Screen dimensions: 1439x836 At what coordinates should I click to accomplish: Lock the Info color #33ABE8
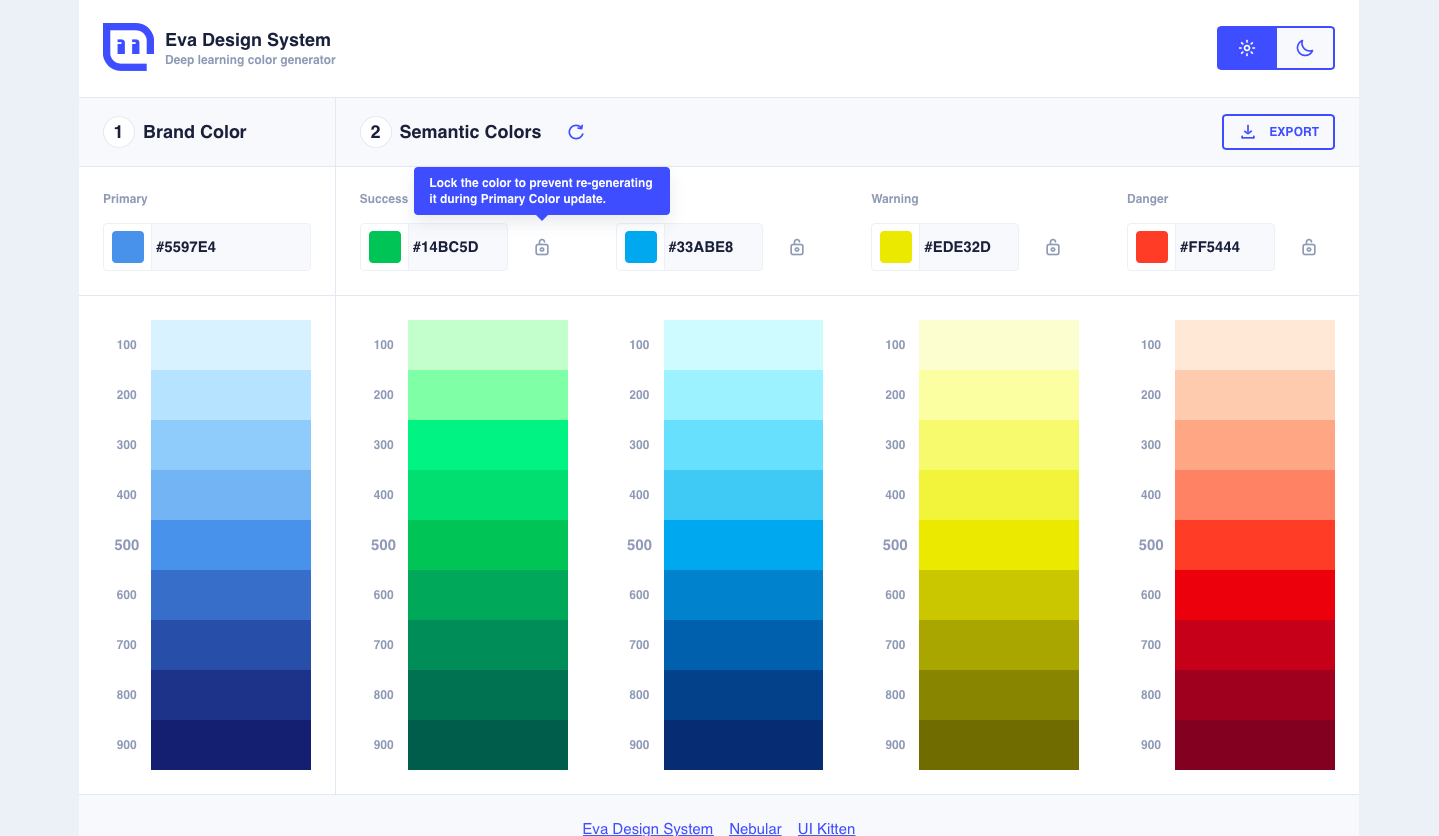[797, 247]
